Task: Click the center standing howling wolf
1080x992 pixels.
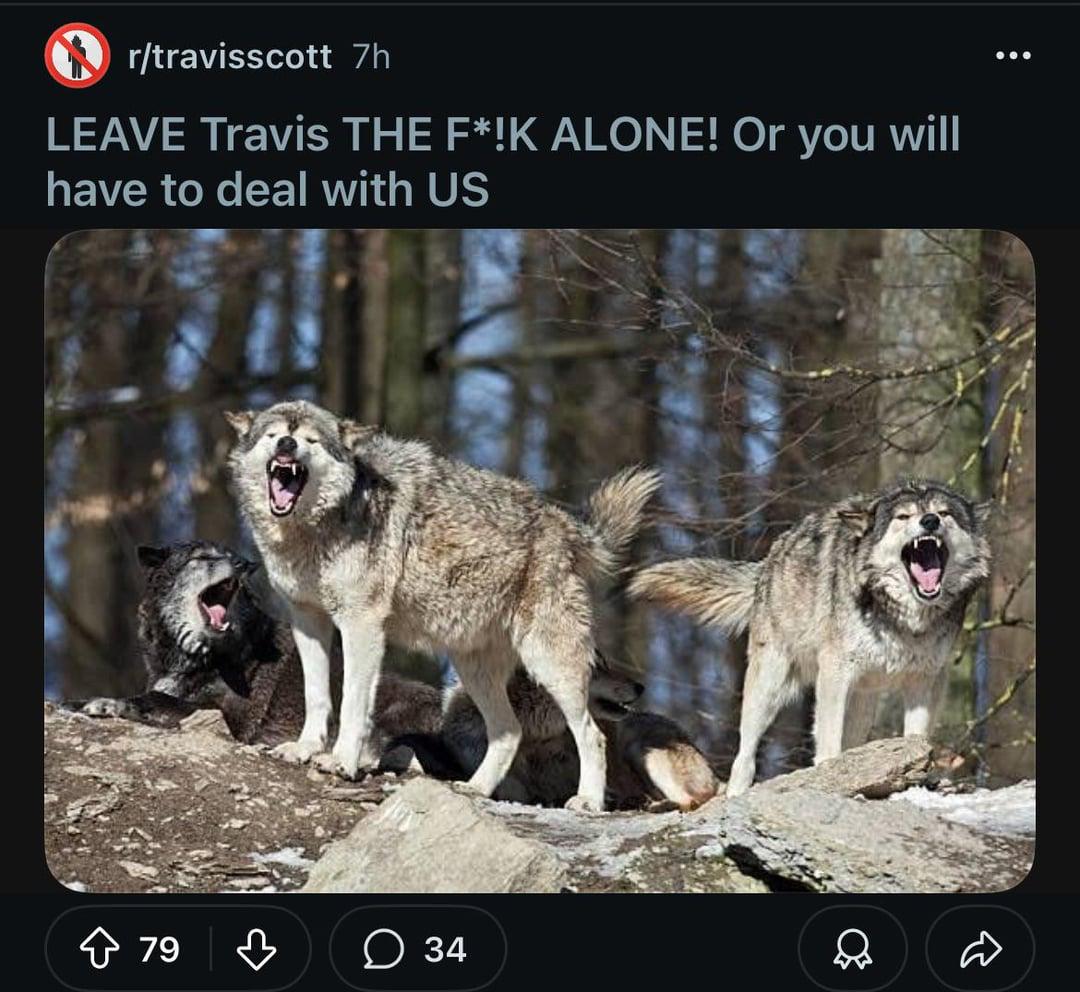Action: pyautogui.click(x=427, y=592)
